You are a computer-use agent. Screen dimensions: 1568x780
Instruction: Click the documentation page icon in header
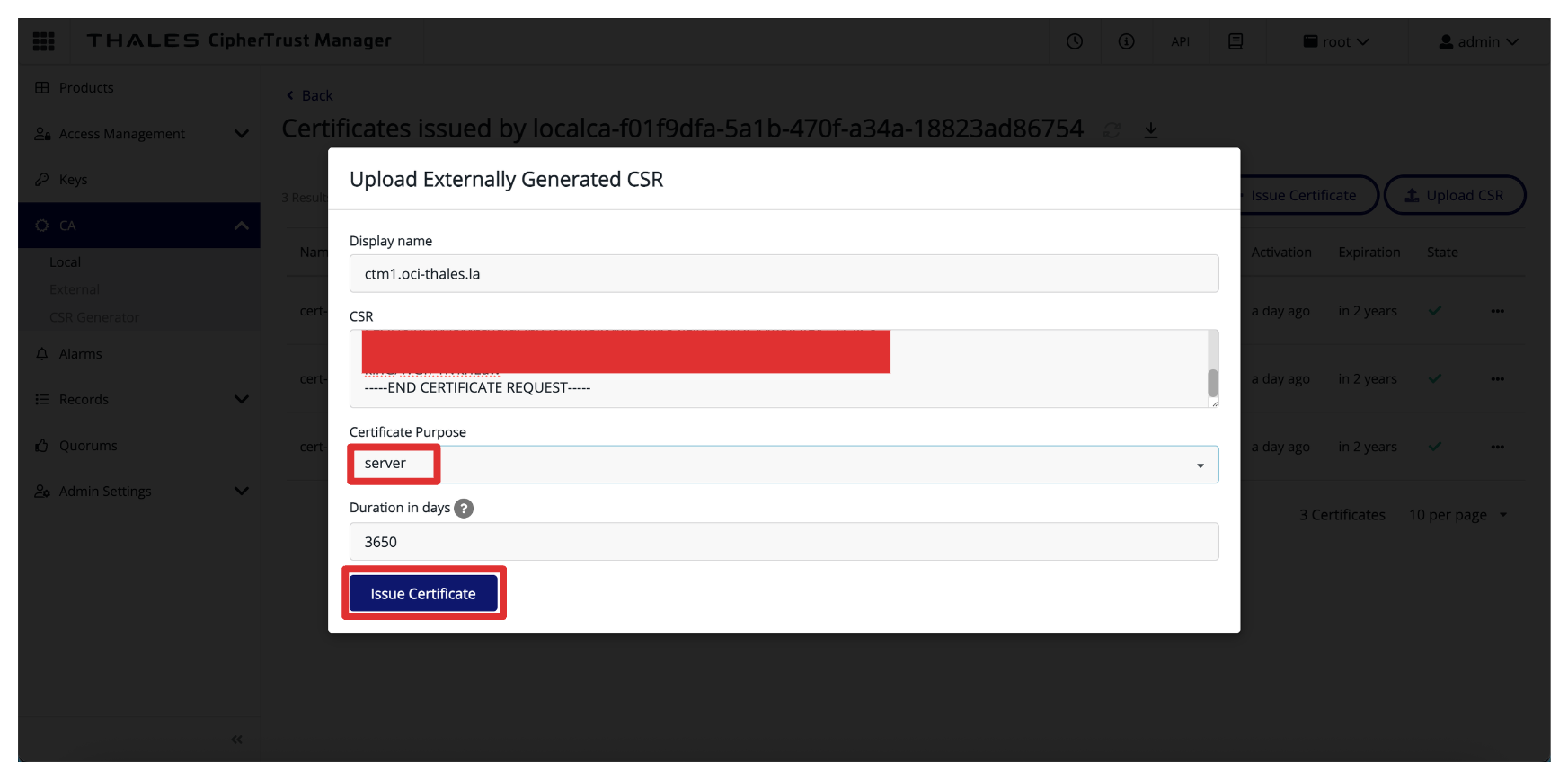click(x=1236, y=41)
